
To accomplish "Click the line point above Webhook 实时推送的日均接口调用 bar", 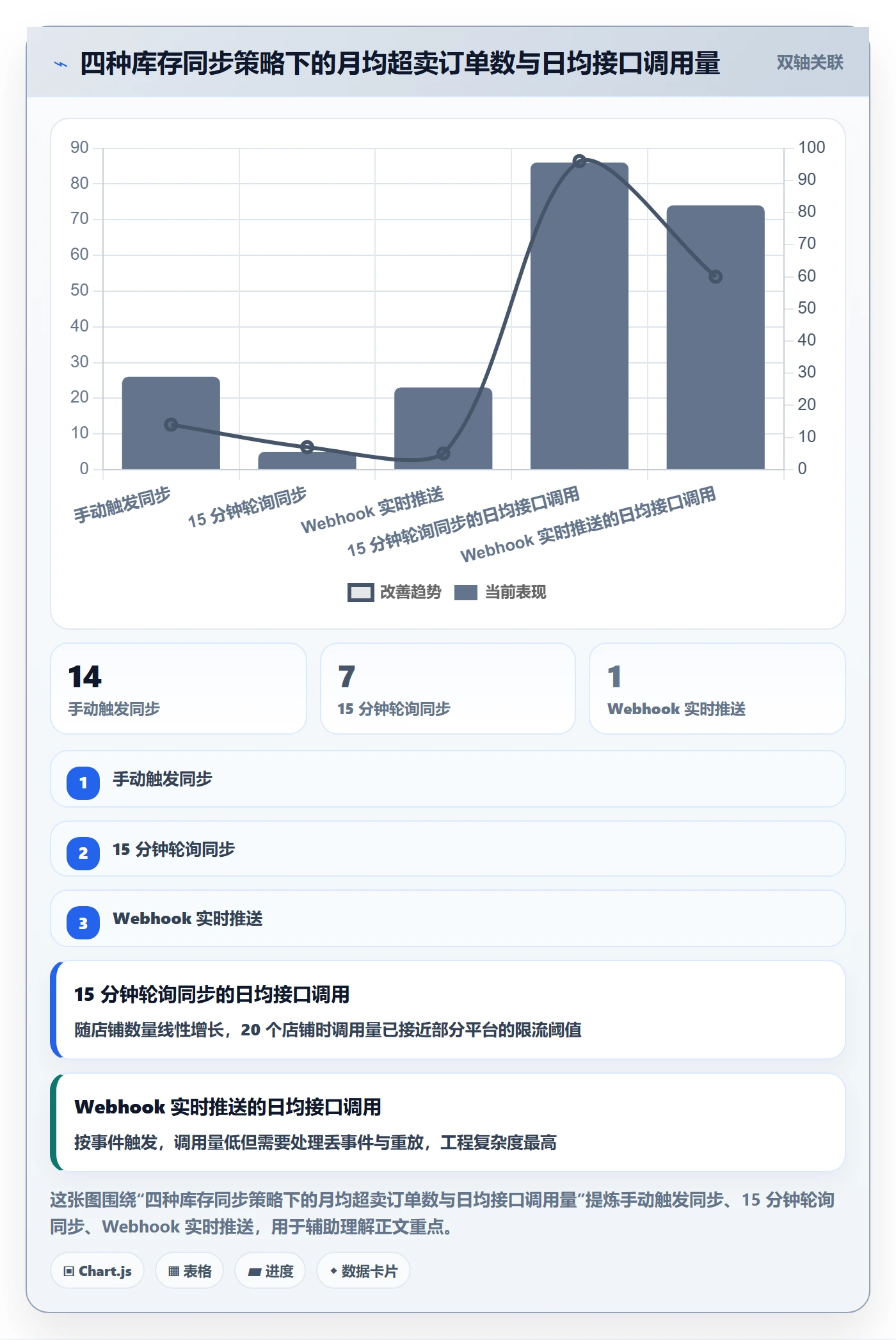I will pyautogui.click(x=716, y=276).
